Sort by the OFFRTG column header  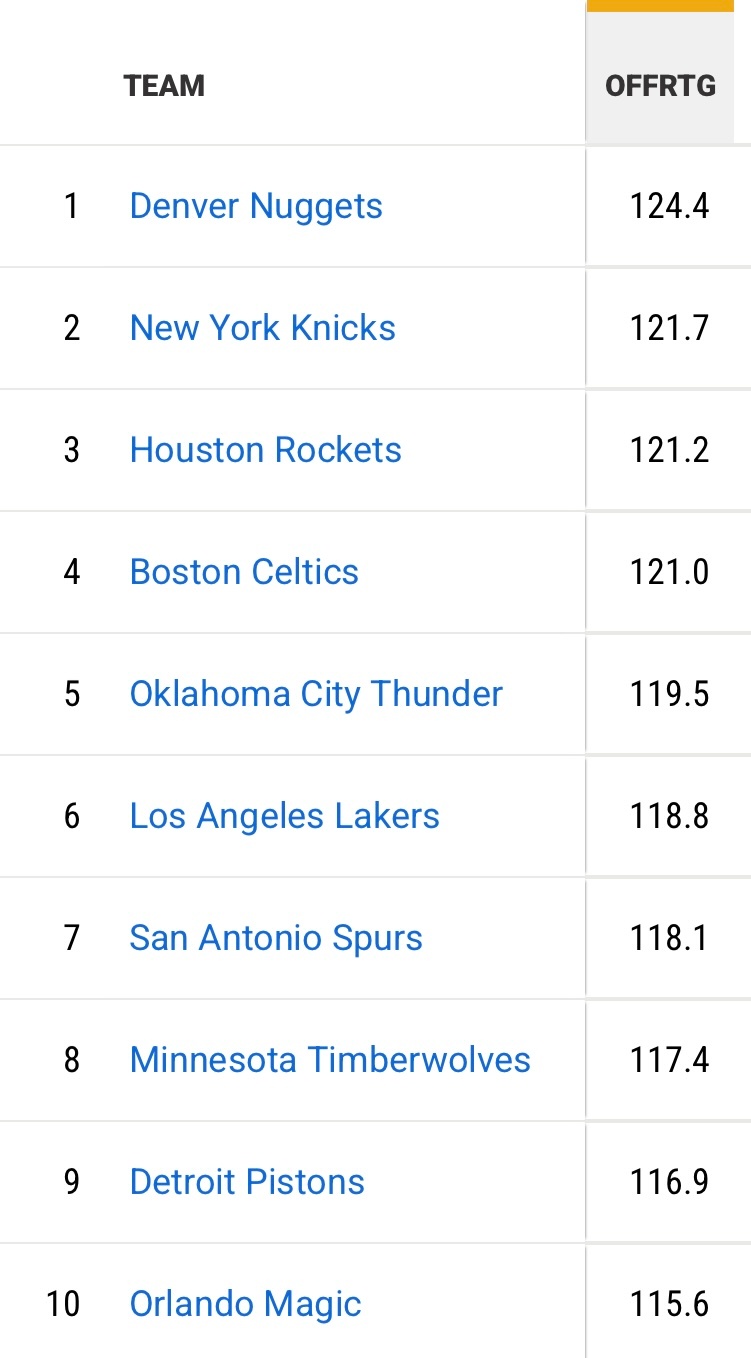(x=660, y=86)
